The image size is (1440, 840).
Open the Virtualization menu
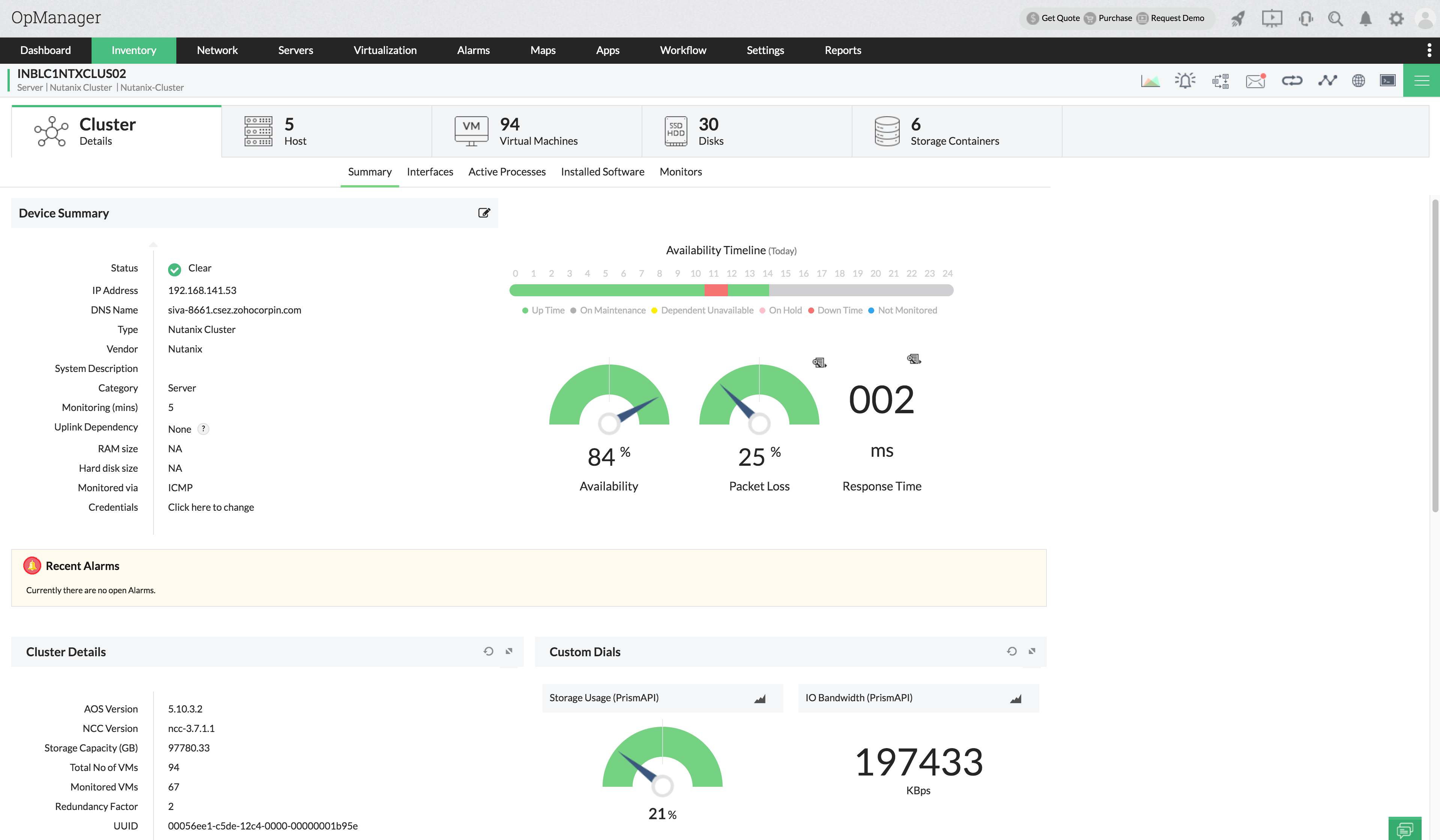[x=385, y=50]
